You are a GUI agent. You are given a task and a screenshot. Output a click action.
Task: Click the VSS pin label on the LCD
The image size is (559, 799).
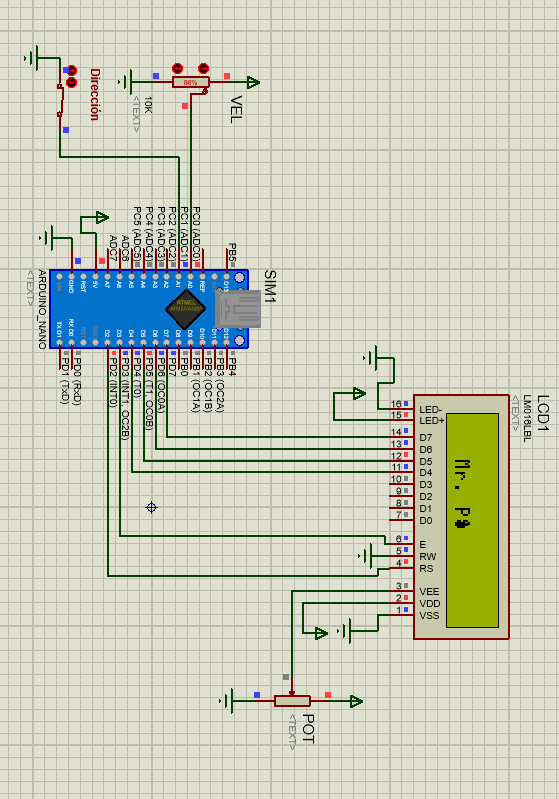pos(429,616)
